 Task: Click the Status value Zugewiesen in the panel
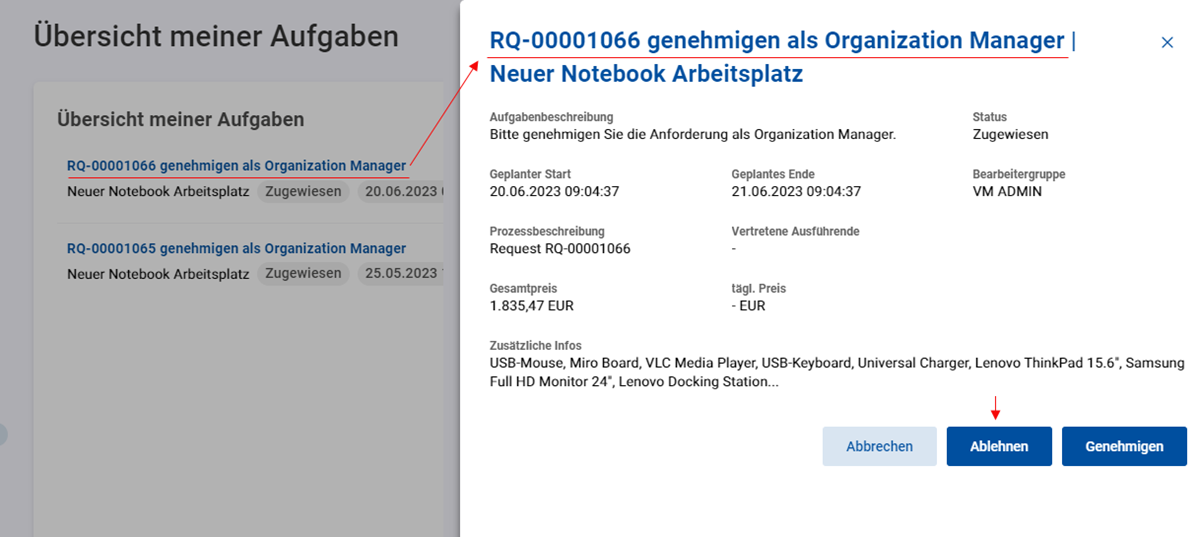pyautogui.click(x=1010, y=135)
